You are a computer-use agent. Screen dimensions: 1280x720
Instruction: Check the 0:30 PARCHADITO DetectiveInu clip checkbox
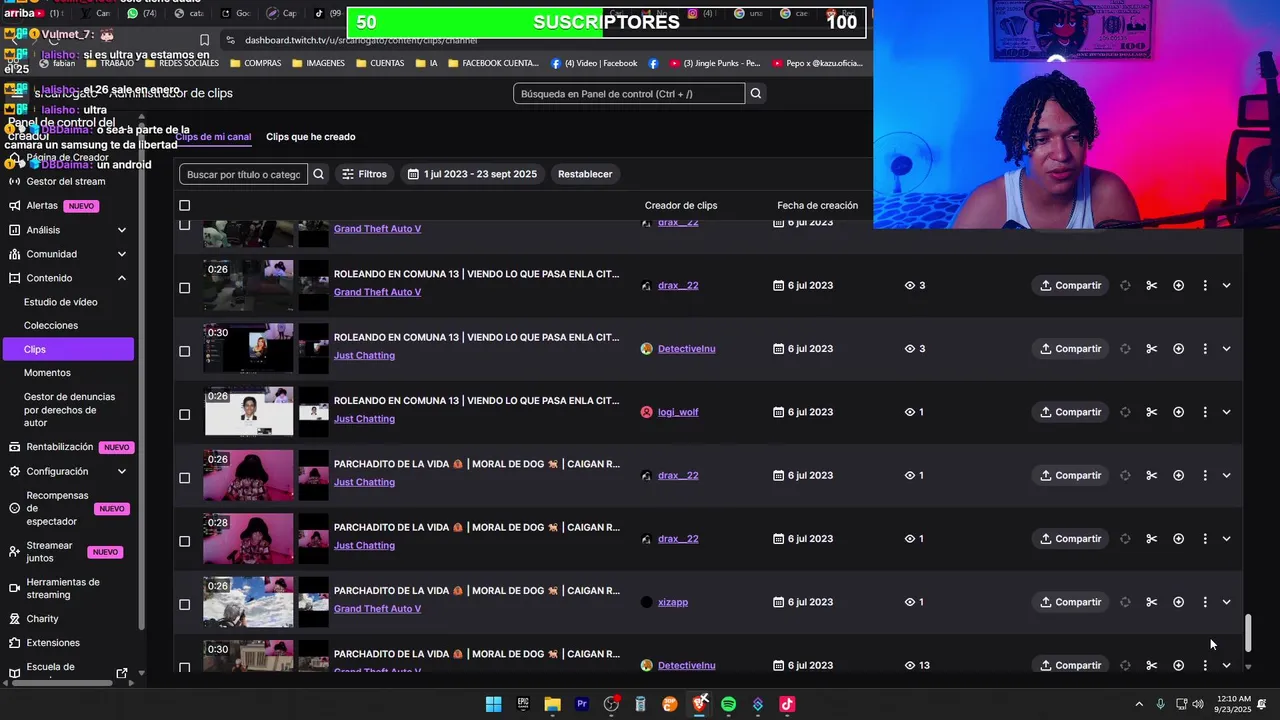coord(184,667)
